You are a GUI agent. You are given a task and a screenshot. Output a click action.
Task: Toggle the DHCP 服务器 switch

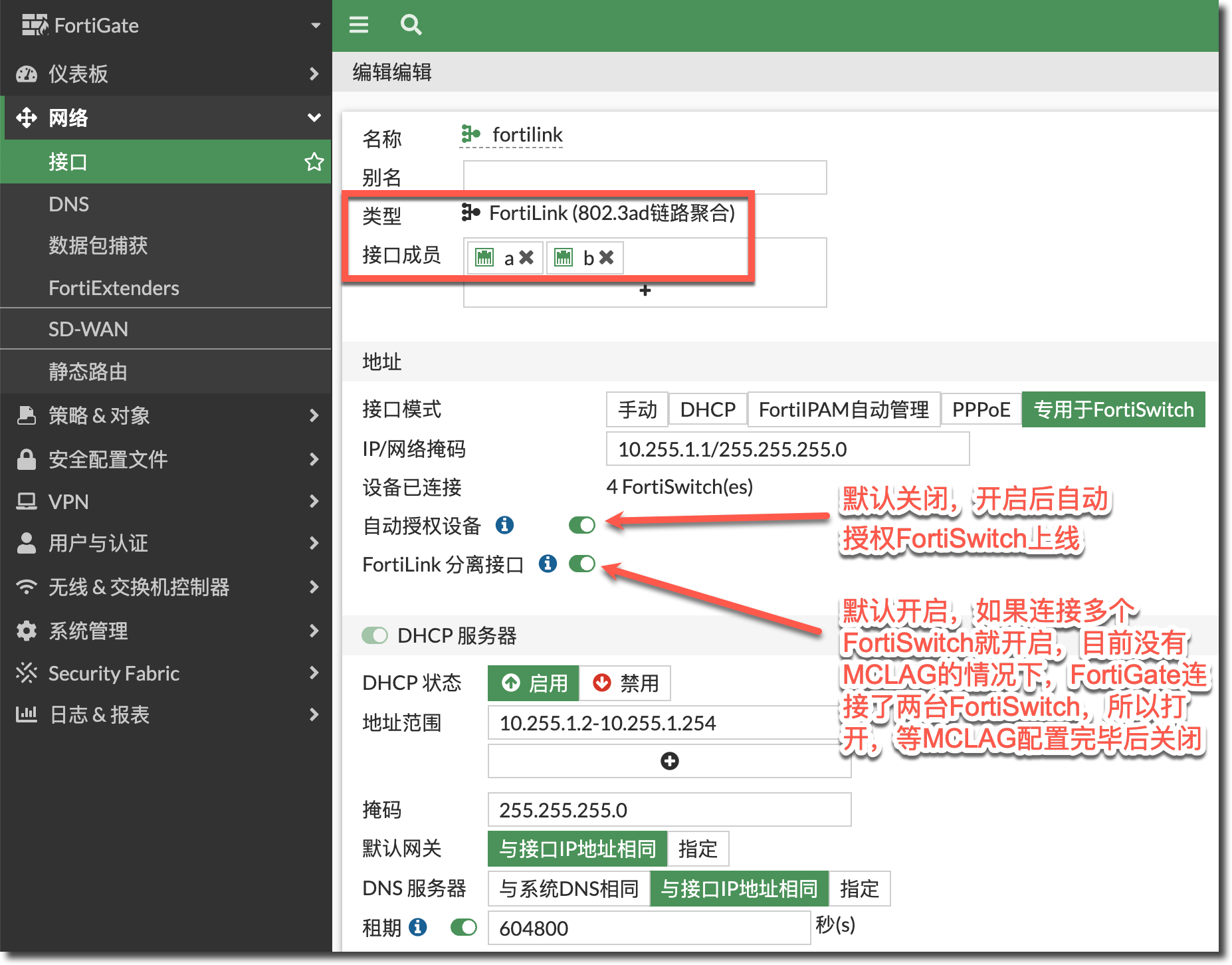tap(375, 635)
